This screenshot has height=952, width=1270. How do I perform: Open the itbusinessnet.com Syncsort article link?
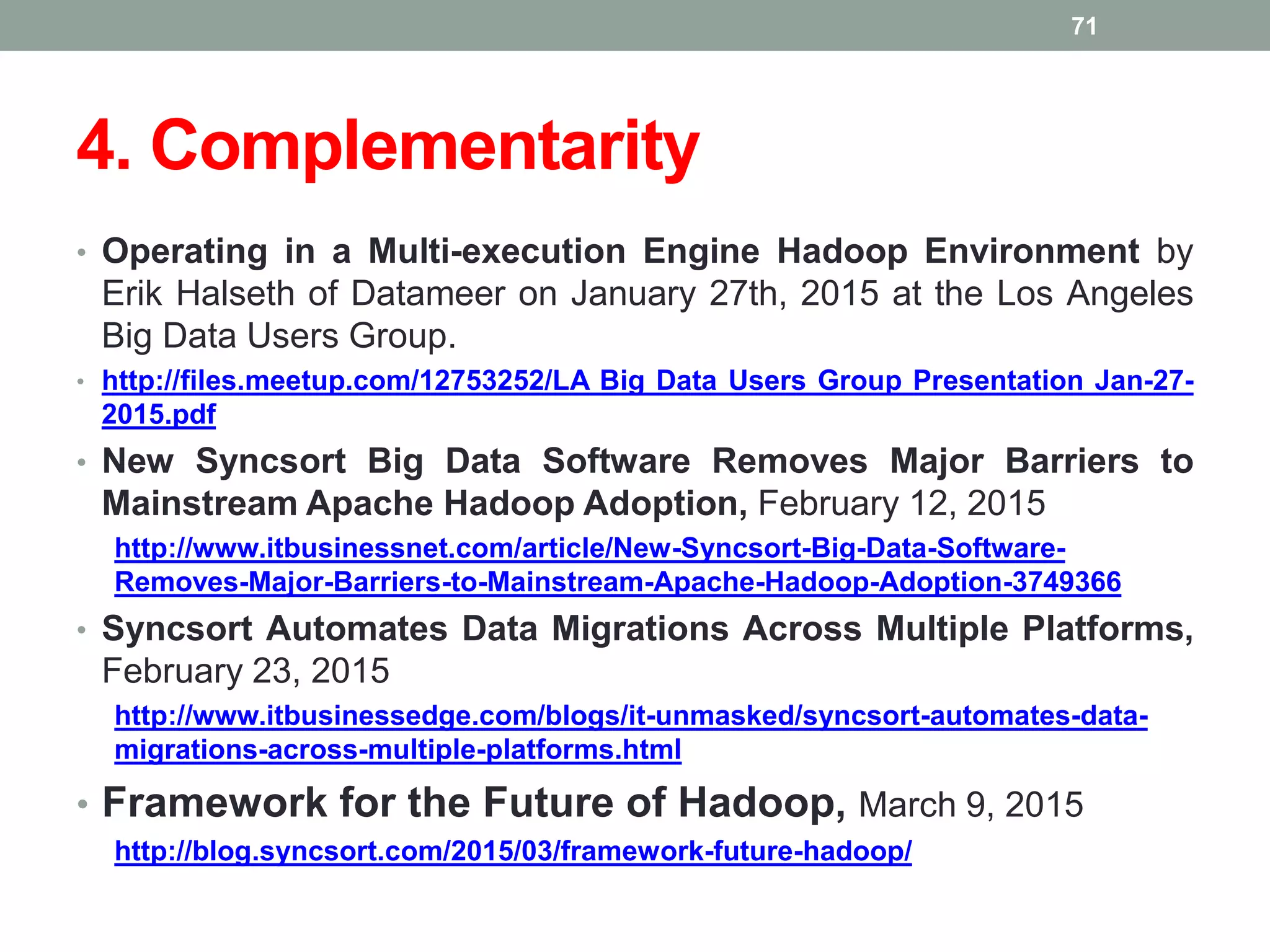point(618,565)
